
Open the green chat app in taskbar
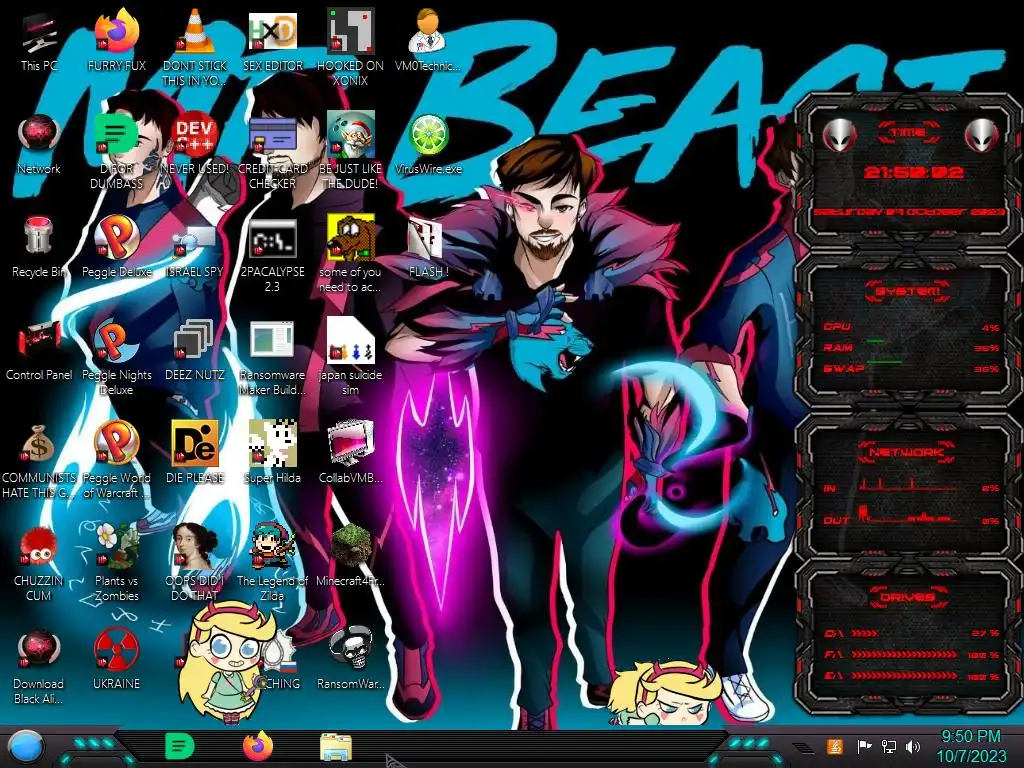pyautogui.click(x=179, y=746)
